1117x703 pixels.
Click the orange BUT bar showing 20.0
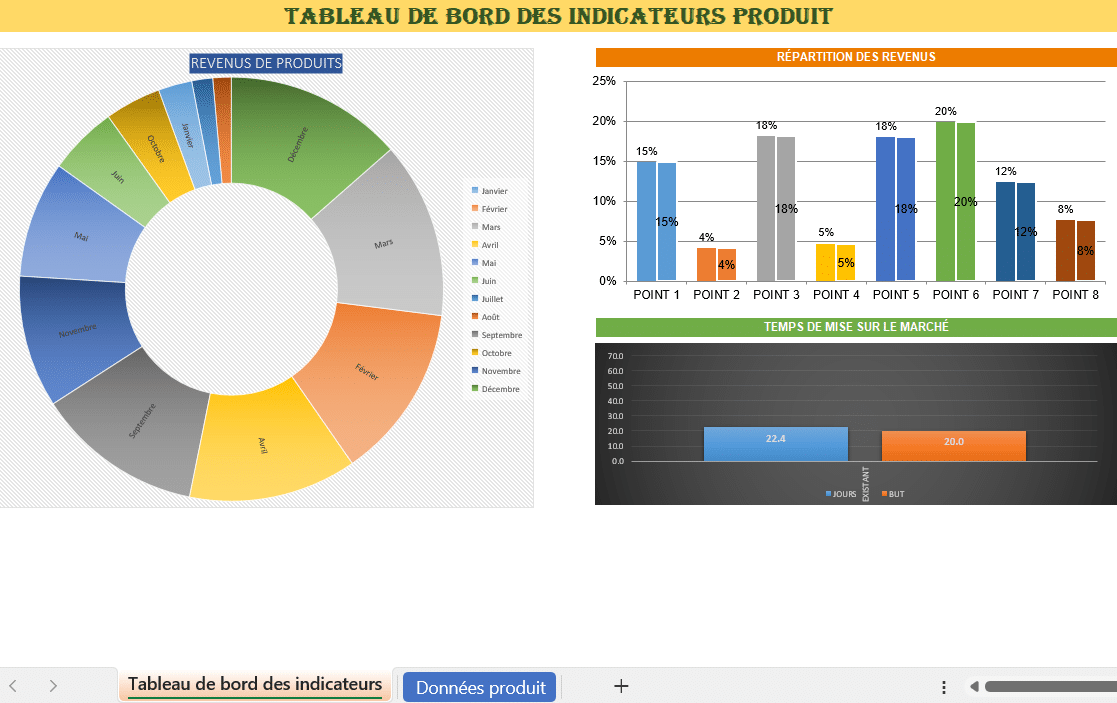(x=953, y=446)
